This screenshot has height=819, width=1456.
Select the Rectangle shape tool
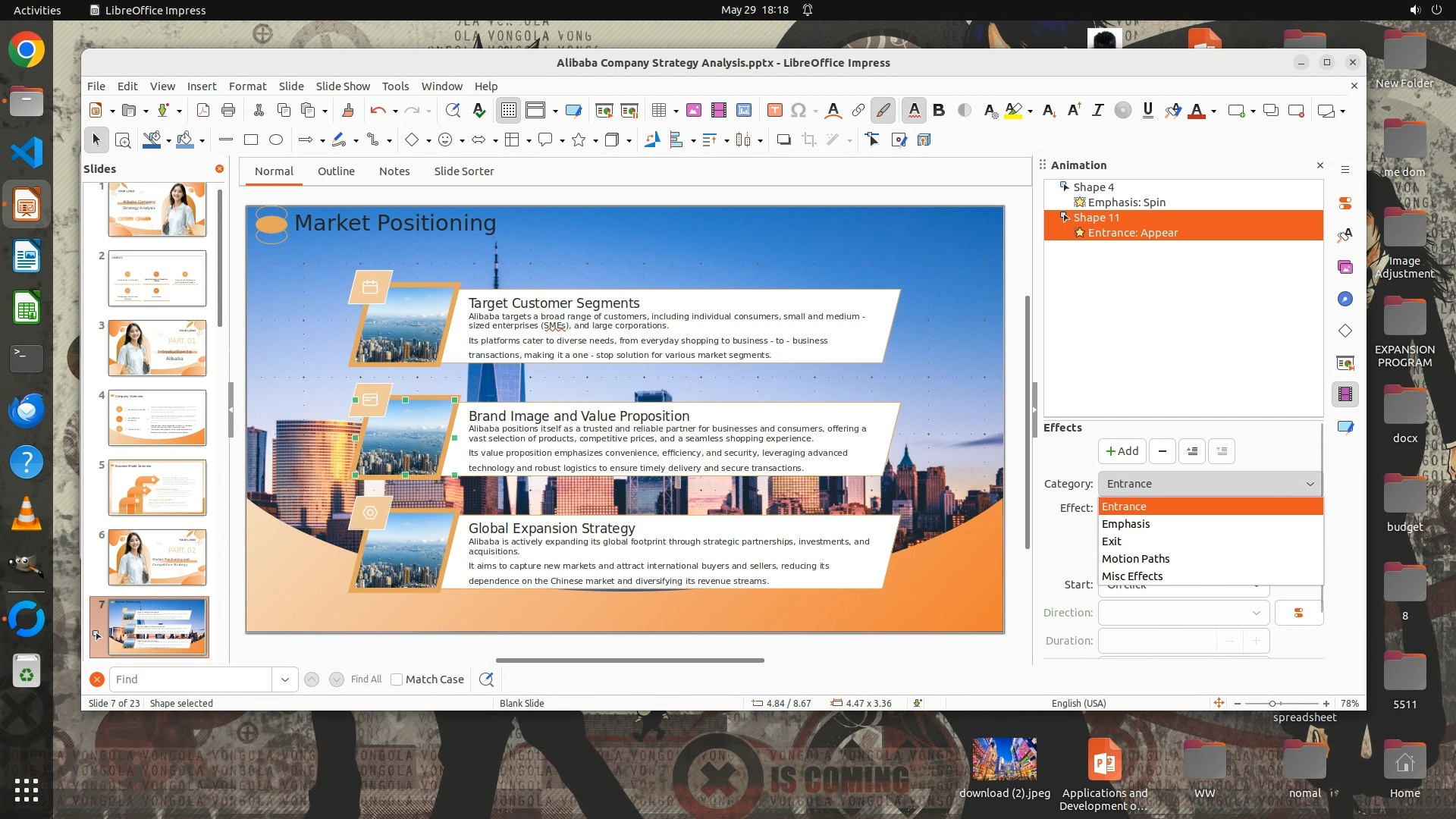point(251,140)
